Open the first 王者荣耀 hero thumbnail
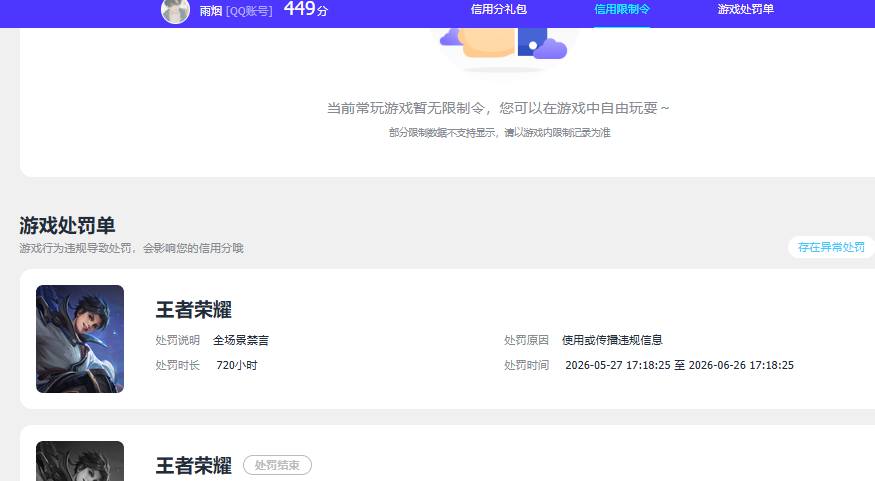Viewport: 875px width, 481px height. click(x=80, y=339)
